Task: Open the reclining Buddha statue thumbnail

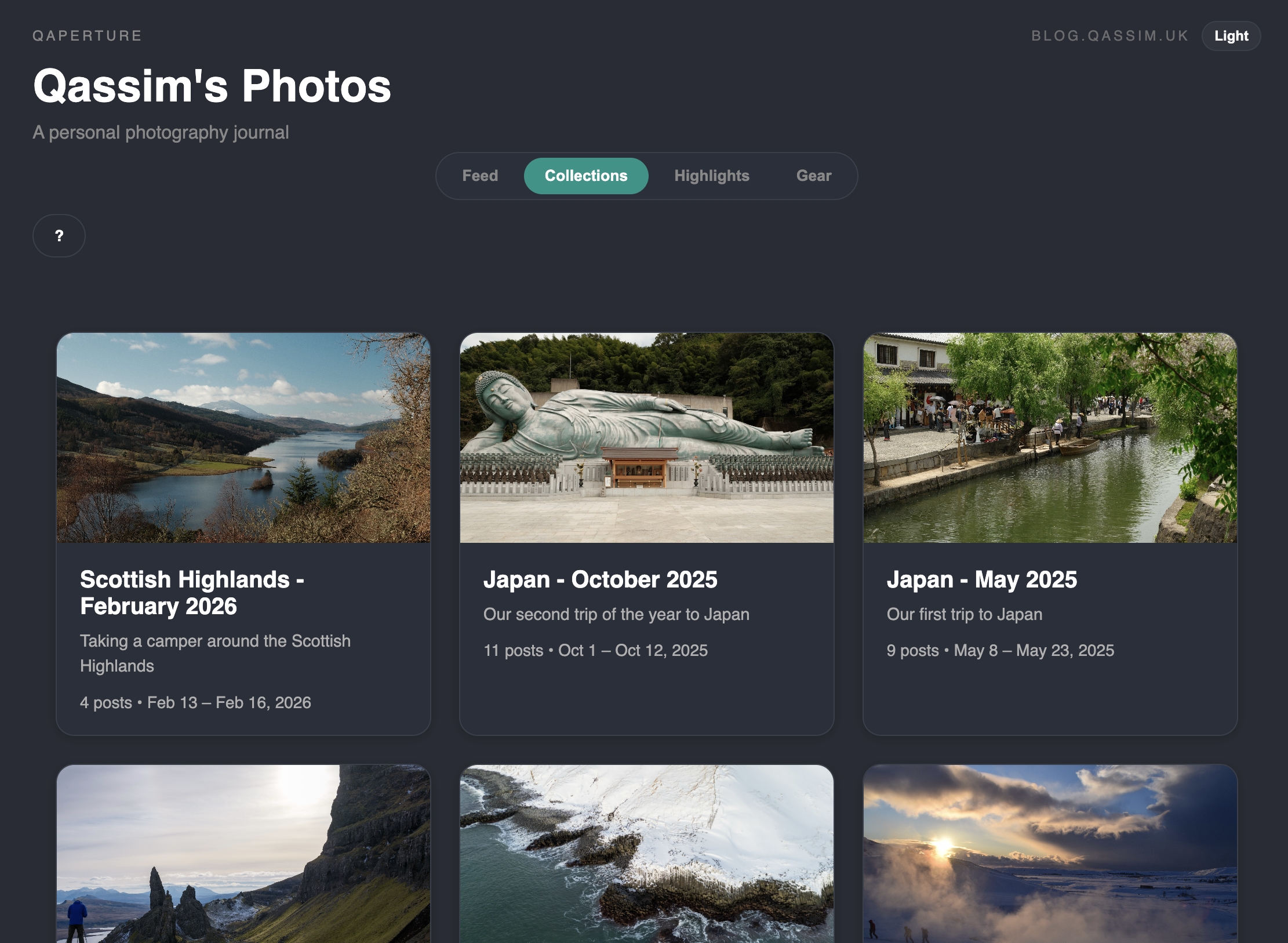Action: 646,438
